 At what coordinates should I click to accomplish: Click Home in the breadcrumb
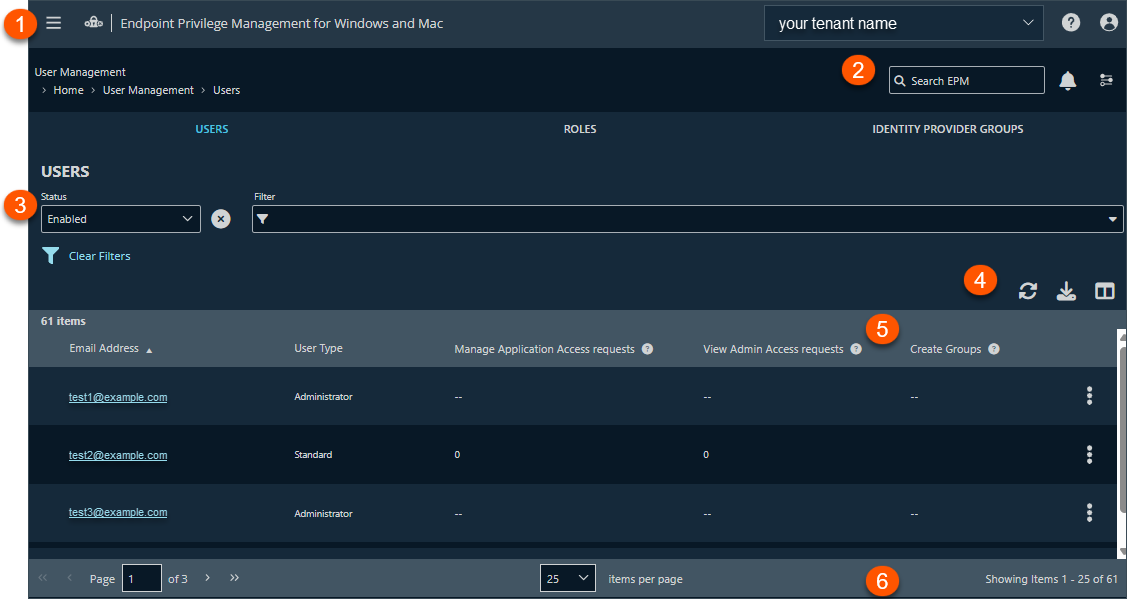(x=68, y=91)
